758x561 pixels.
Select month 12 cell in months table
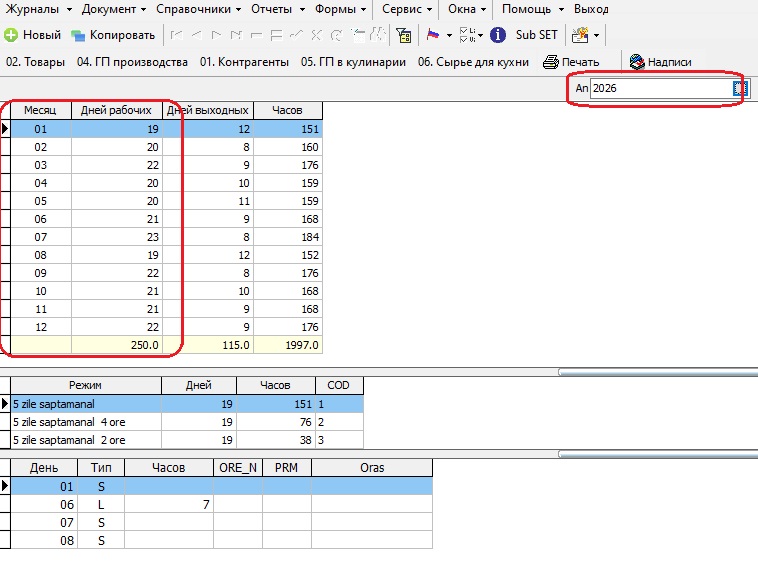pos(41,327)
